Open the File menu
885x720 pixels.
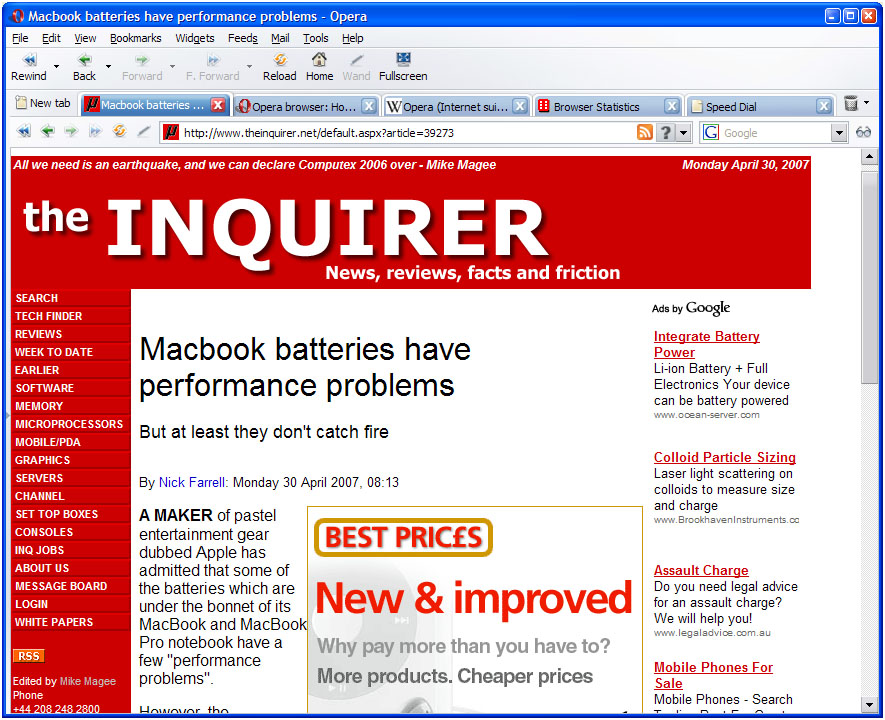coord(20,38)
